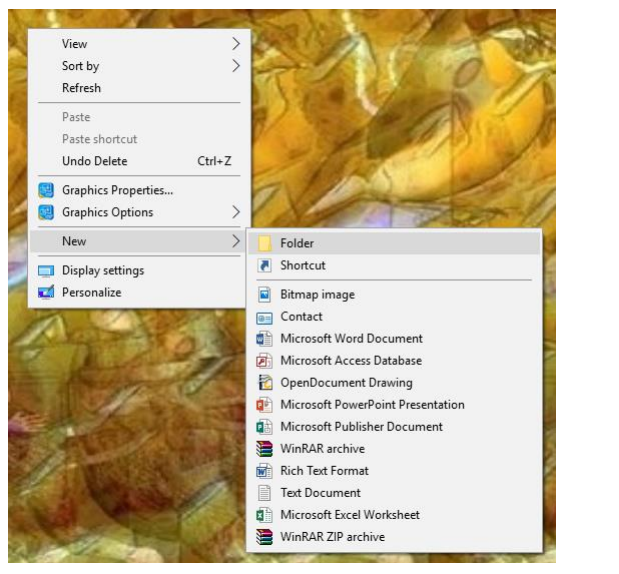The width and height of the screenshot is (619, 574).
Task: Expand the Graphics Options submenu arrow
Action: (236, 212)
